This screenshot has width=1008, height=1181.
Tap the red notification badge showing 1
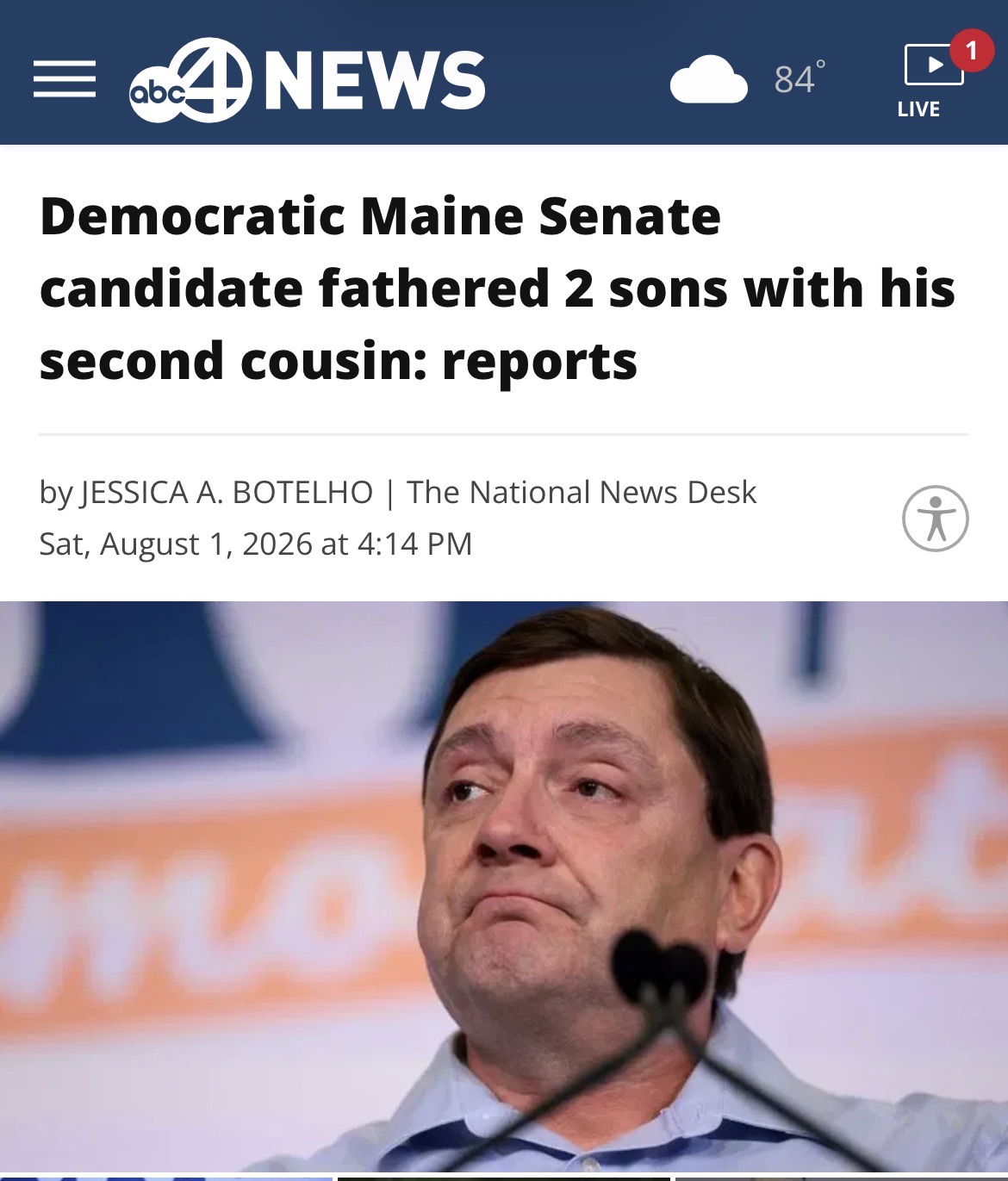pos(972,51)
